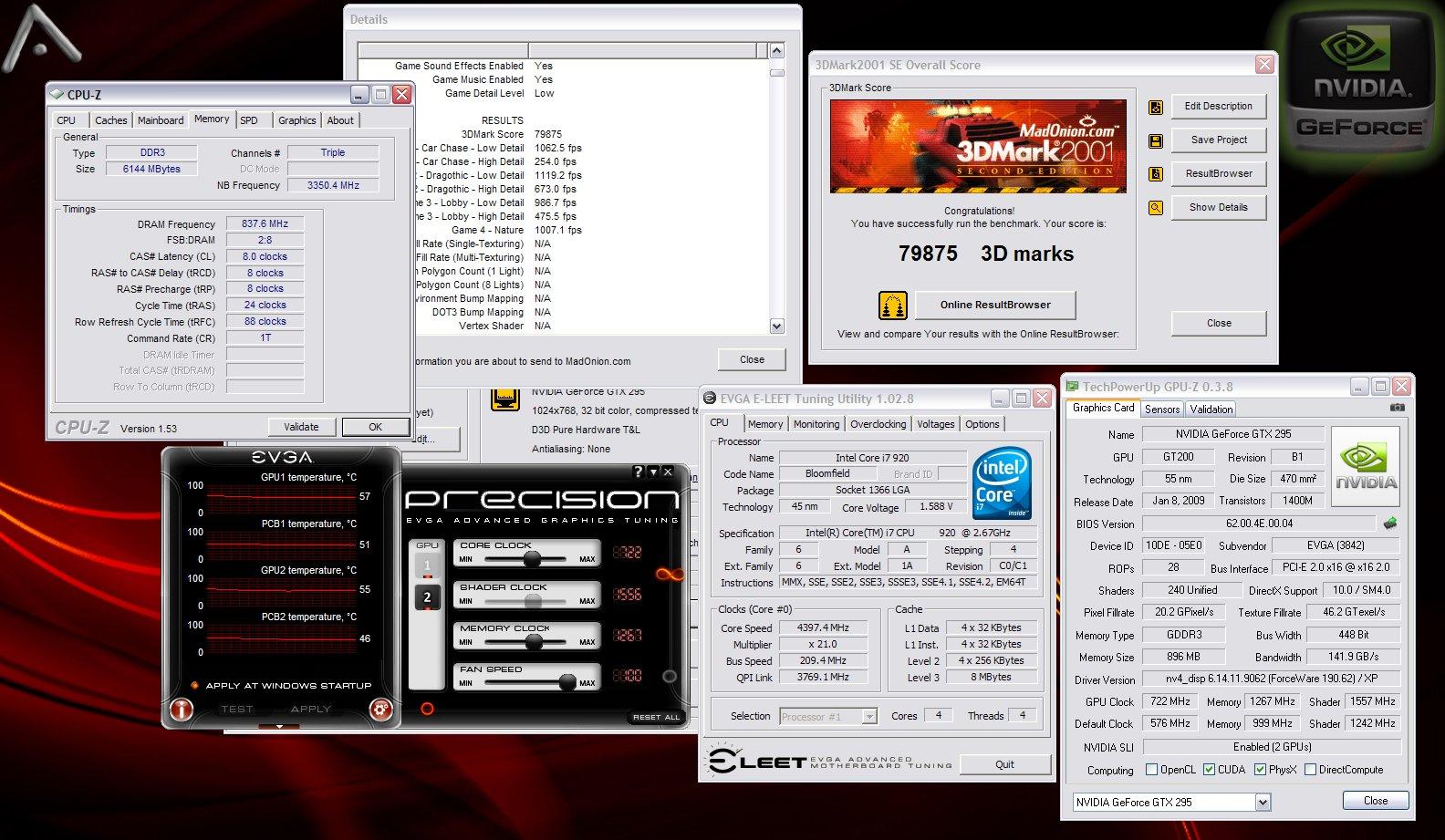The image size is (1445, 840).
Task: Open the NVIDIA GeForce GTX 295 dropdown
Action: coord(1263,803)
